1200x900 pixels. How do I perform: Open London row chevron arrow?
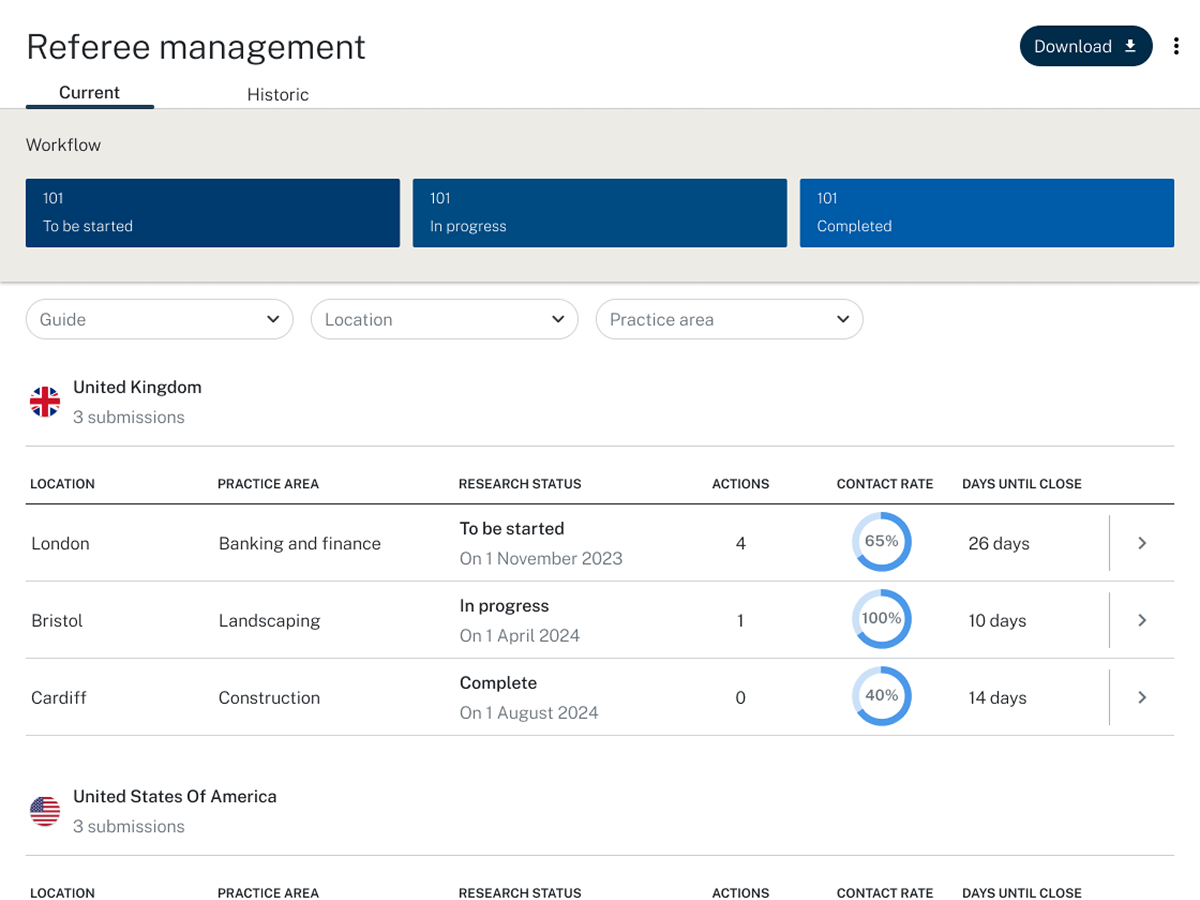point(1142,543)
